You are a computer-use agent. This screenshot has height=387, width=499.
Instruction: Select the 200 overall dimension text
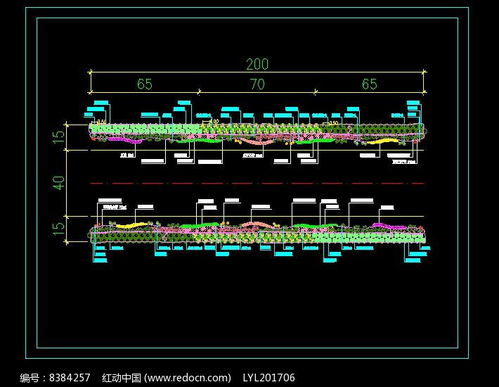pyautogui.click(x=257, y=64)
